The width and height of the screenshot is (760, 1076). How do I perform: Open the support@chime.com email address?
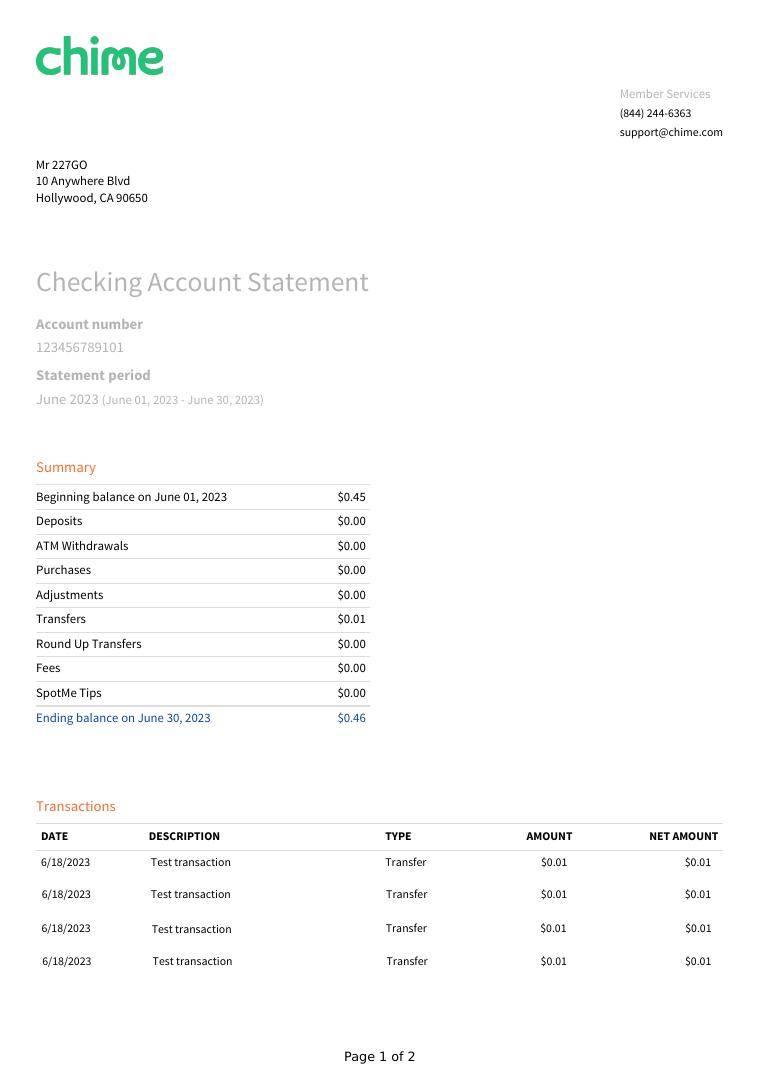[x=671, y=132]
